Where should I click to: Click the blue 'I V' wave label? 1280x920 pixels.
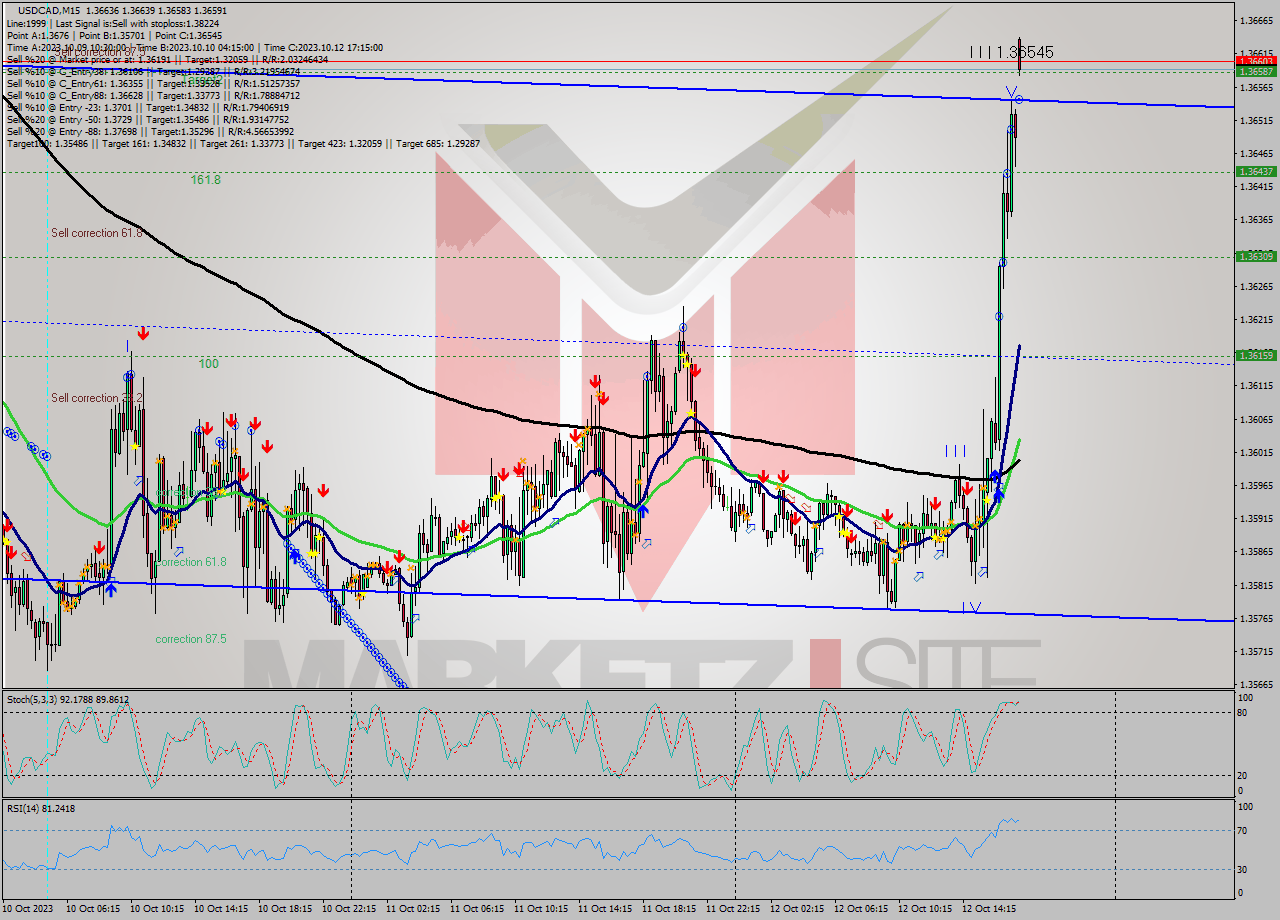click(x=971, y=608)
